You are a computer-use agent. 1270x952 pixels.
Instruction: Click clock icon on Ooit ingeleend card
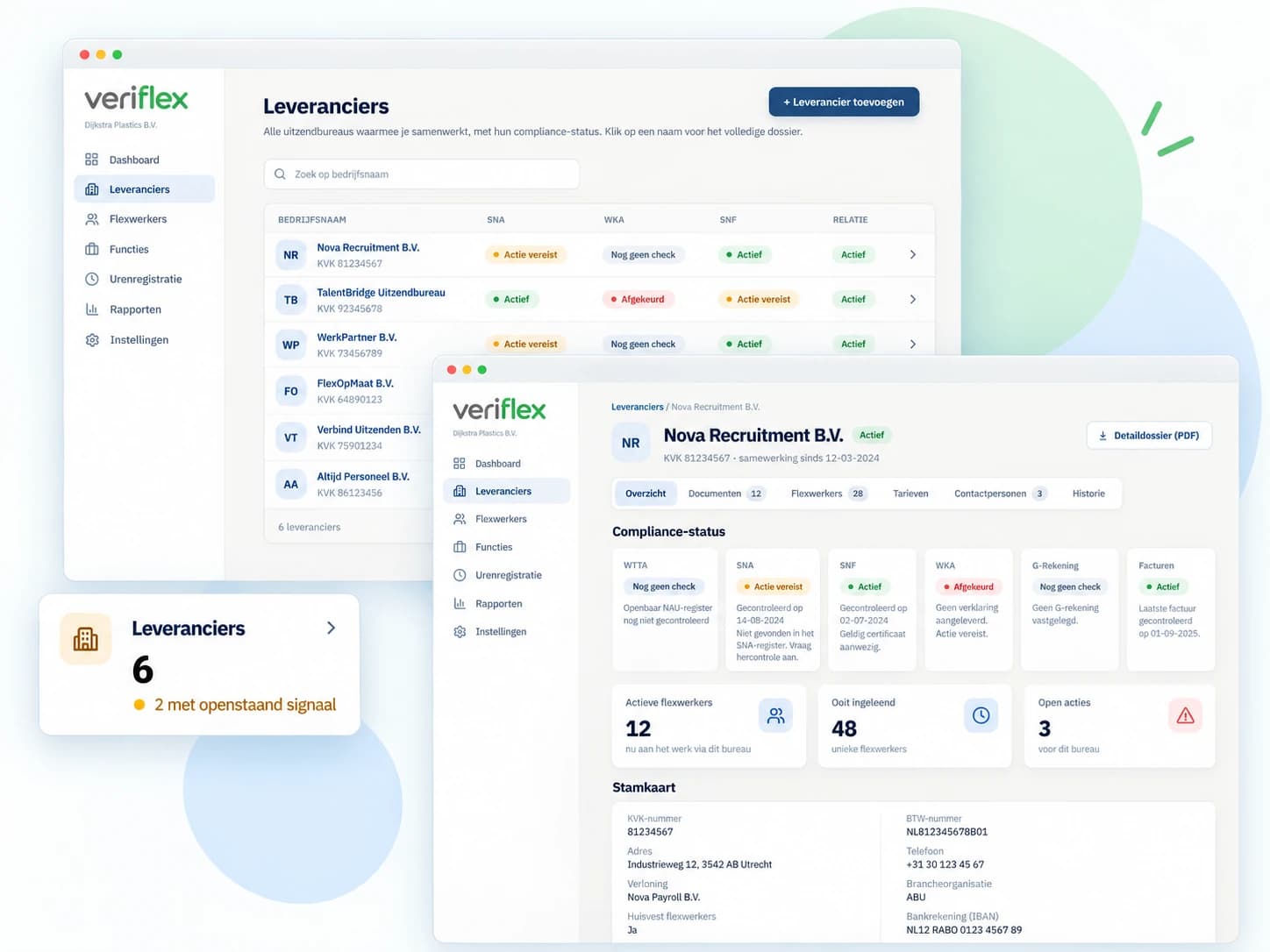click(x=981, y=715)
